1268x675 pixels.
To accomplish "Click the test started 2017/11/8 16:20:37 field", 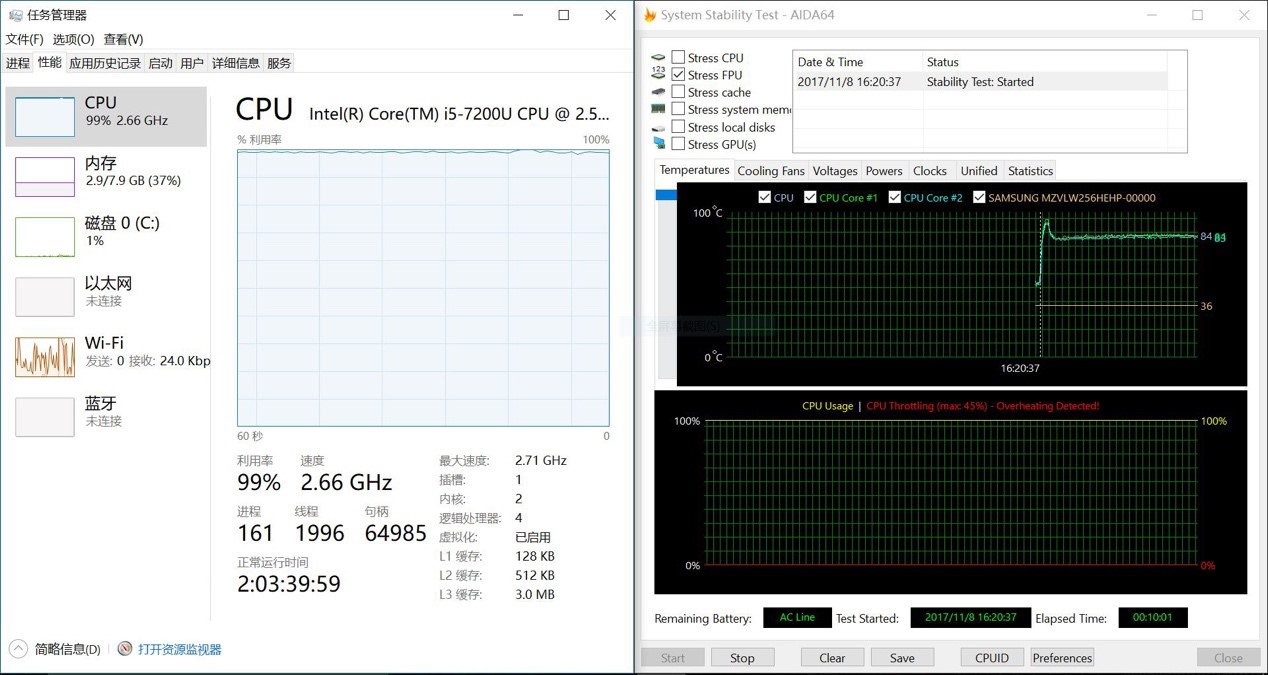I will coord(970,618).
